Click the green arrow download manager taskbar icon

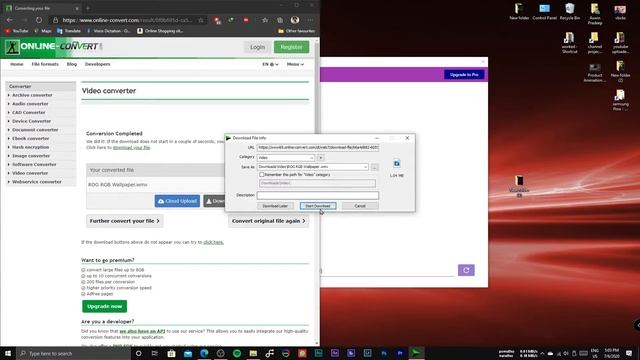point(416,353)
